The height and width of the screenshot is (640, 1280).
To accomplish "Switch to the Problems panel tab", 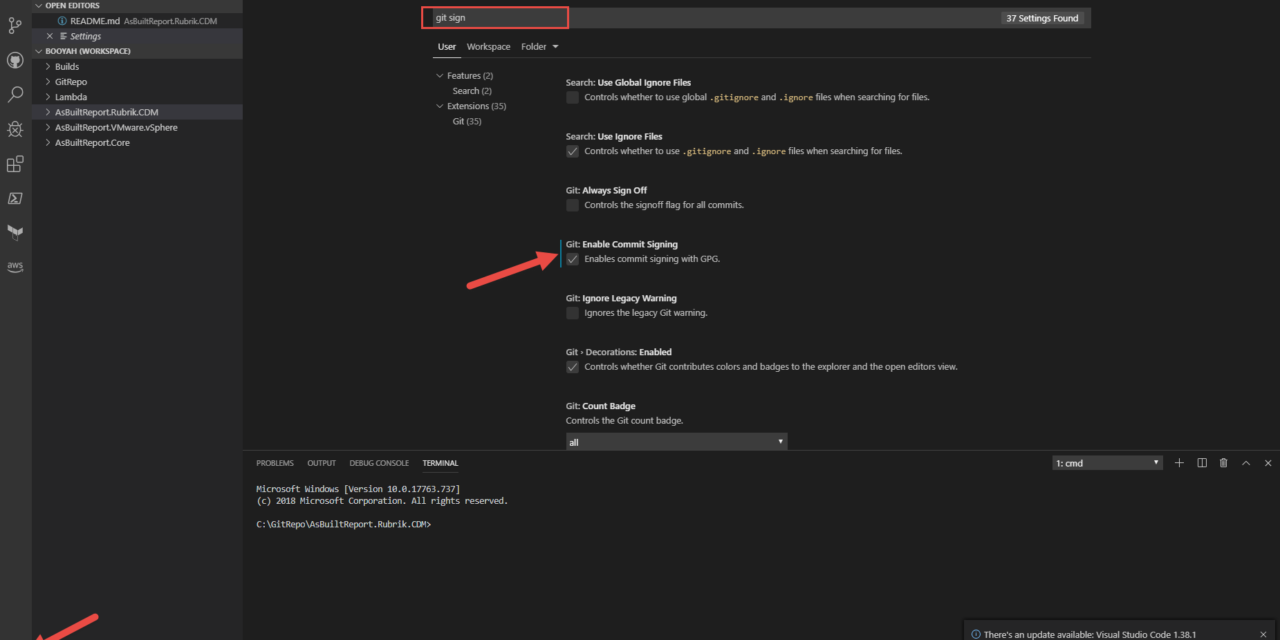I will click(275, 463).
